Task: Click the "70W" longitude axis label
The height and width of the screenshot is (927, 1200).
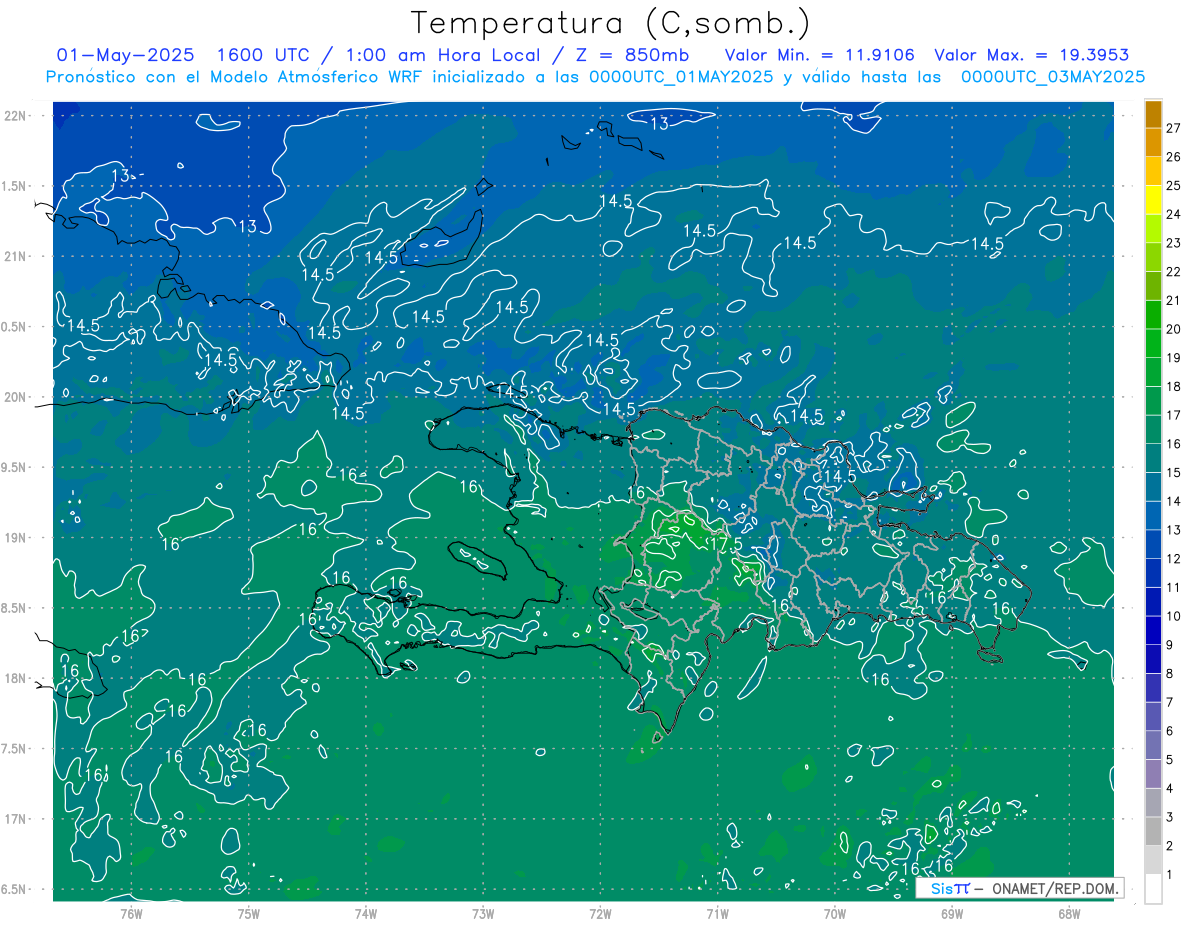Action: [x=834, y=914]
